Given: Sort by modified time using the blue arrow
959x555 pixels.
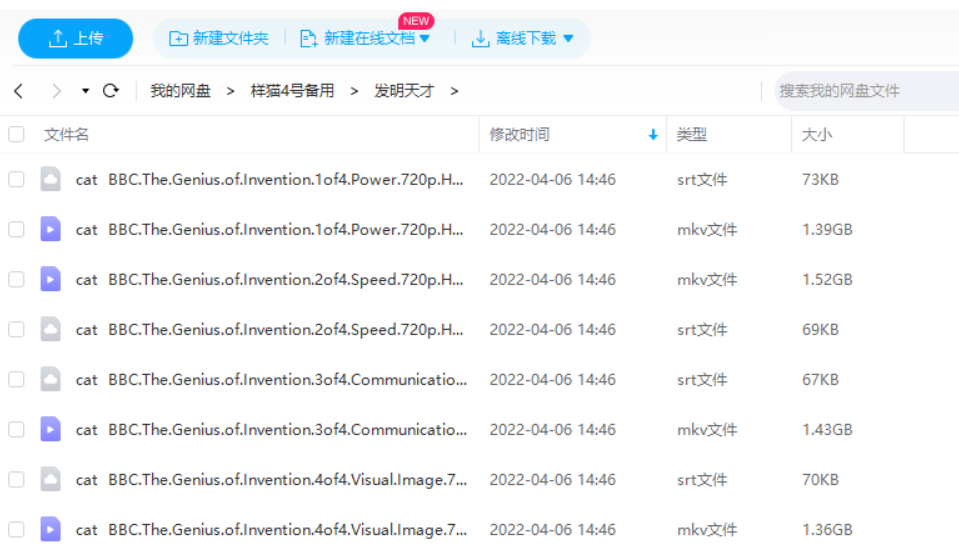Looking at the screenshot, I should pos(653,134).
